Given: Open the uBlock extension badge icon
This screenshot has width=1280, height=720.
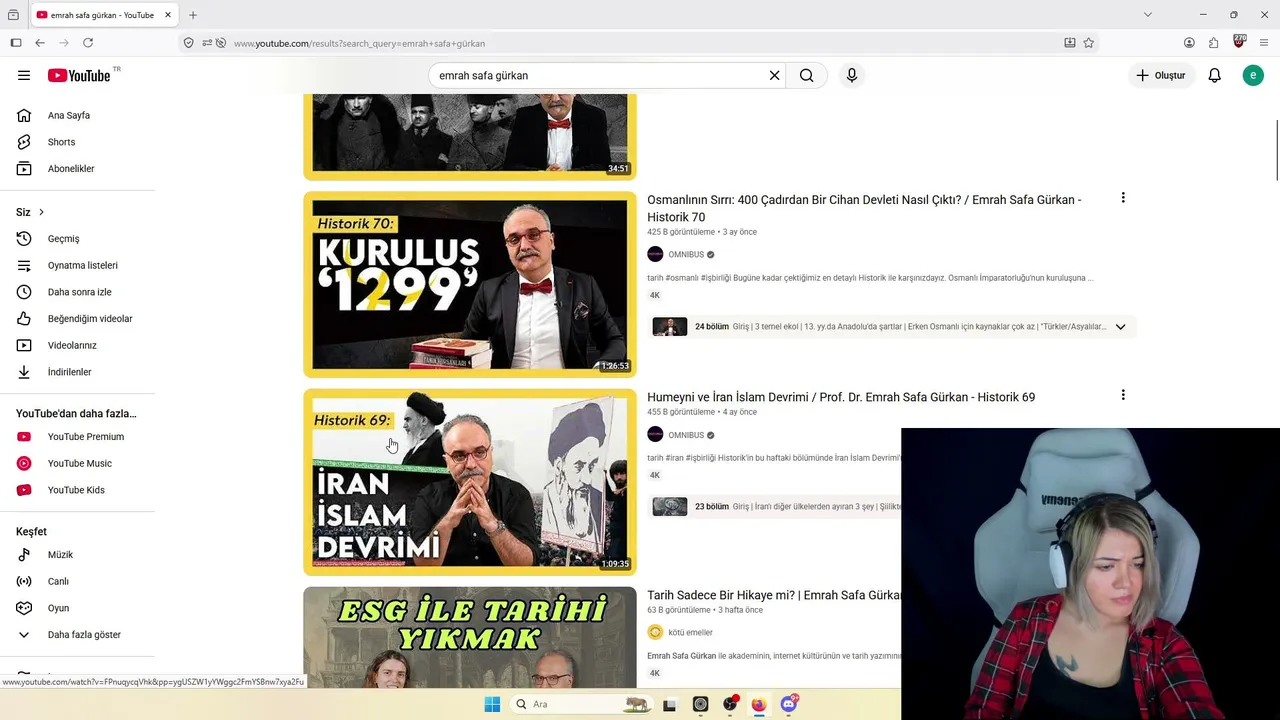Looking at the screenshot, I should pos(1240,42).
